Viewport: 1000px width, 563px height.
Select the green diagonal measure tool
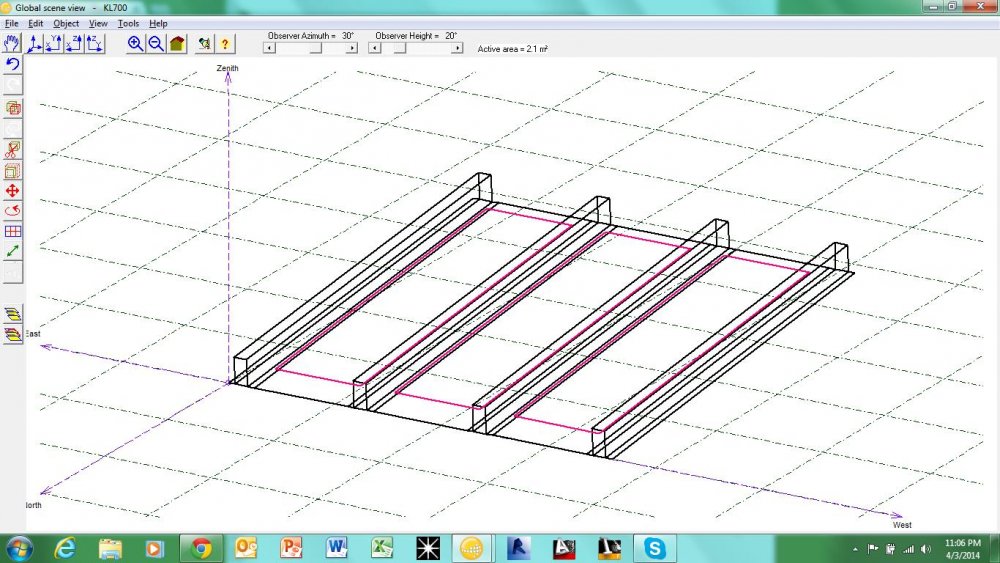(13, 251)
